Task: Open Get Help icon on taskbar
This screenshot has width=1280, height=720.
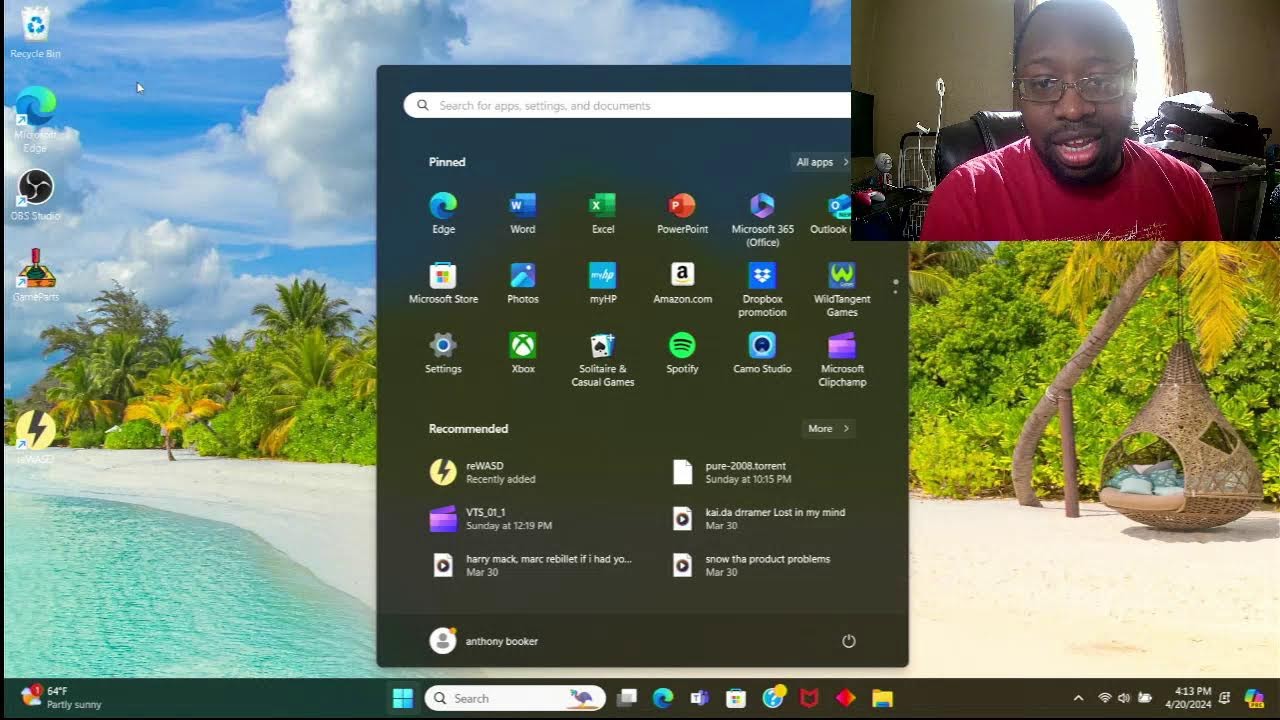Action: (773, 698)
